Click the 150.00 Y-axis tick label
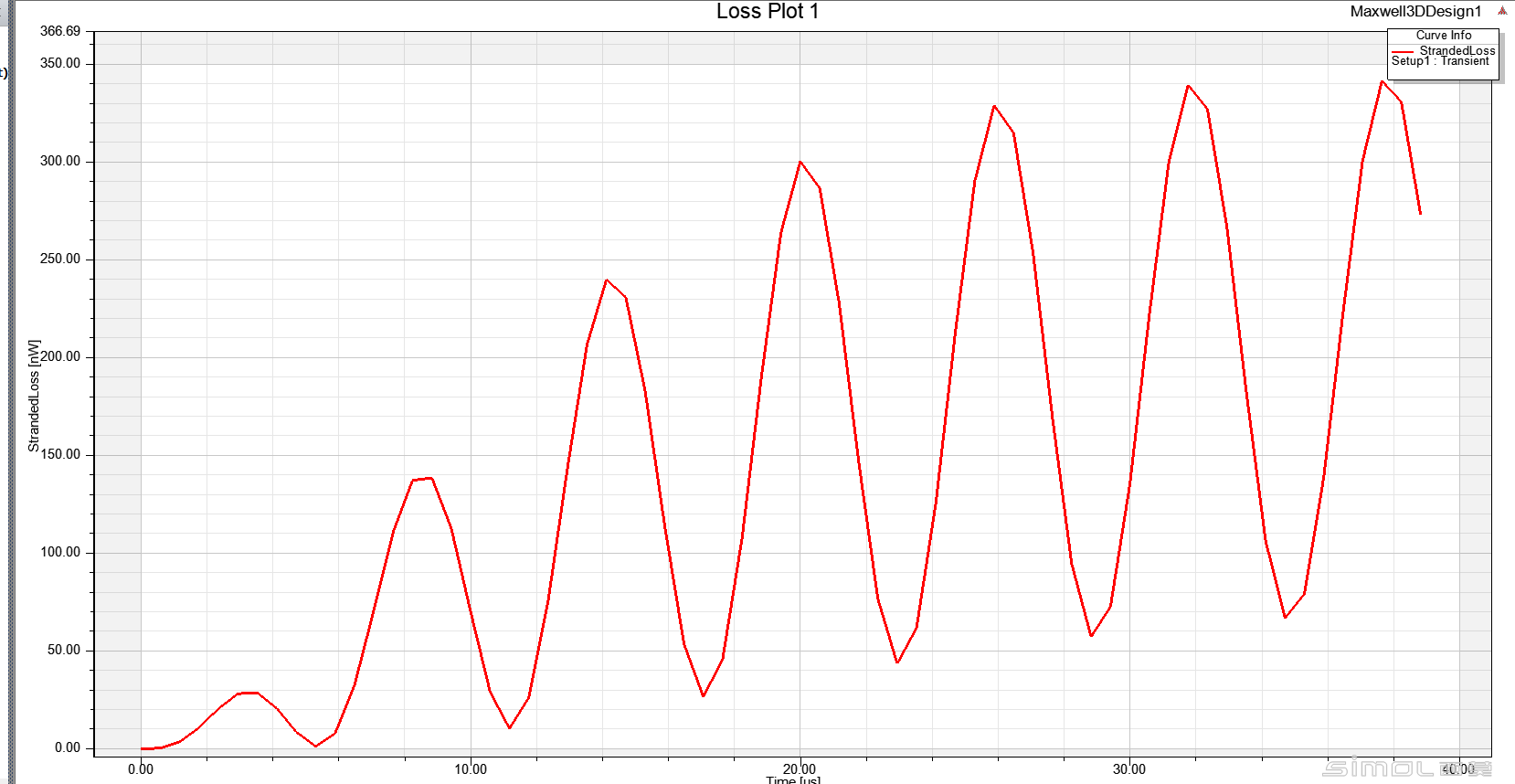 pos(60,454)
